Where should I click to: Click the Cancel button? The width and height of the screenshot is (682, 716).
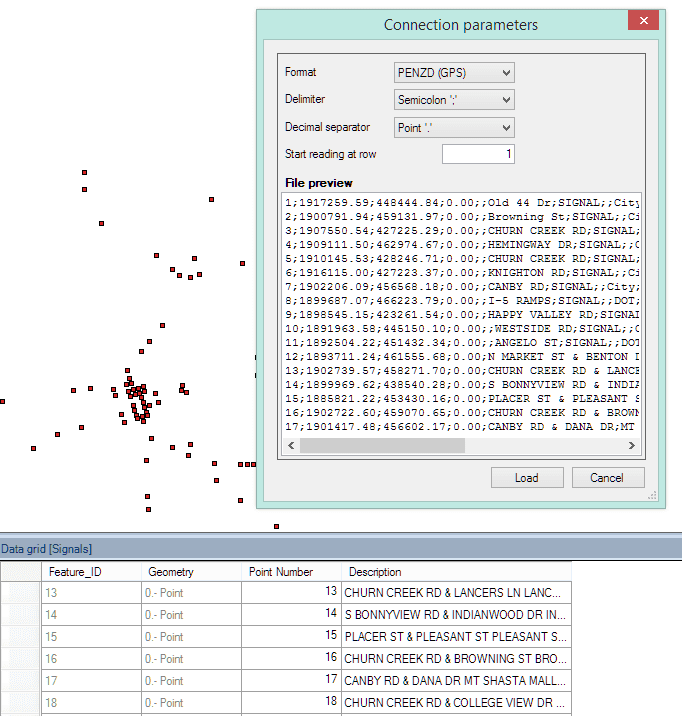pyautogui.click(x=608, y=478)
